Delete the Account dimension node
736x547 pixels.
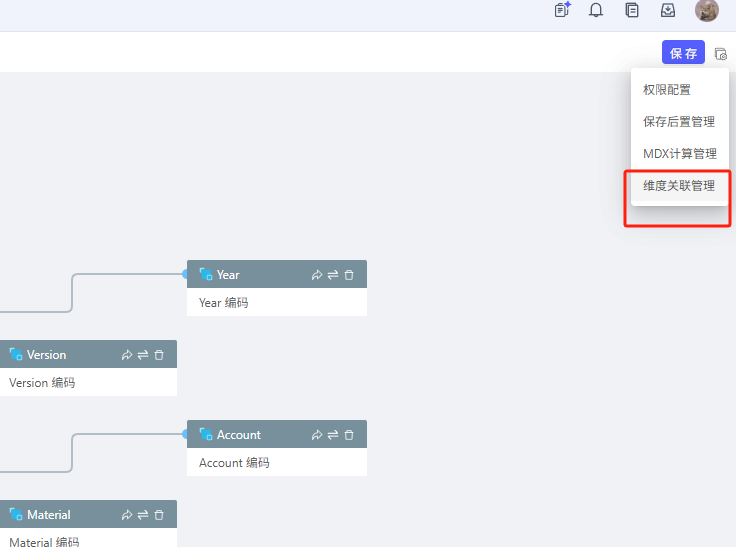pos(349,435)
